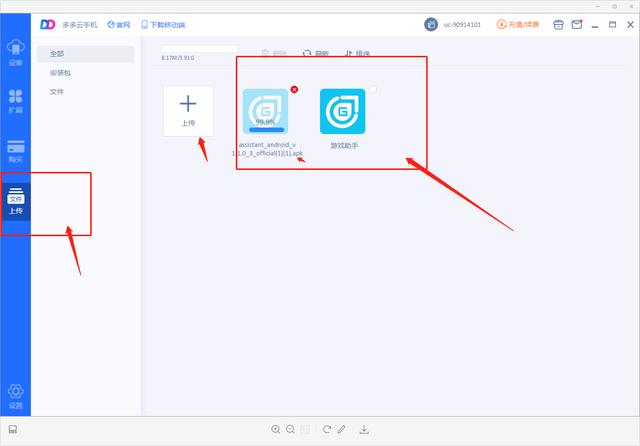Click the user ID text beside the avatar
640x446 pixels.
(462, 25)
